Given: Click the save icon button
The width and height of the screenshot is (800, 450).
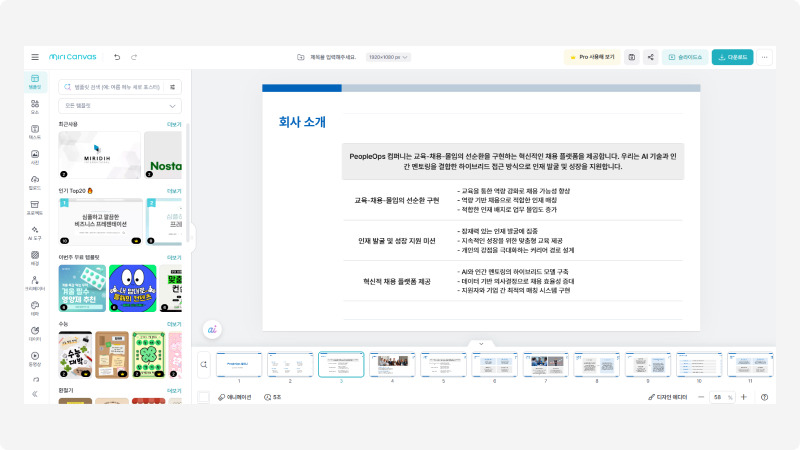Looking at the screenshot, I should [x=632, y=57].
